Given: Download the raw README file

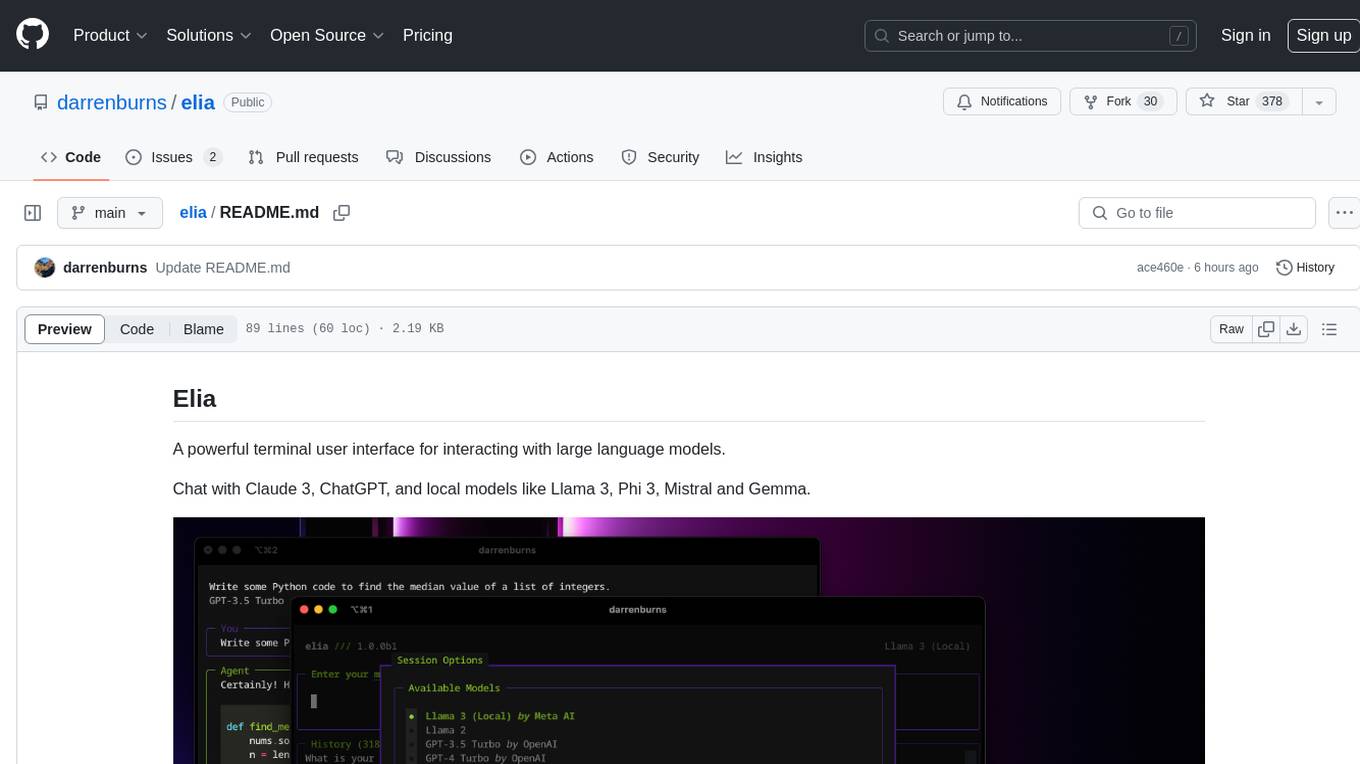Looking at the screenshot, I should [x=1294, y=329].
